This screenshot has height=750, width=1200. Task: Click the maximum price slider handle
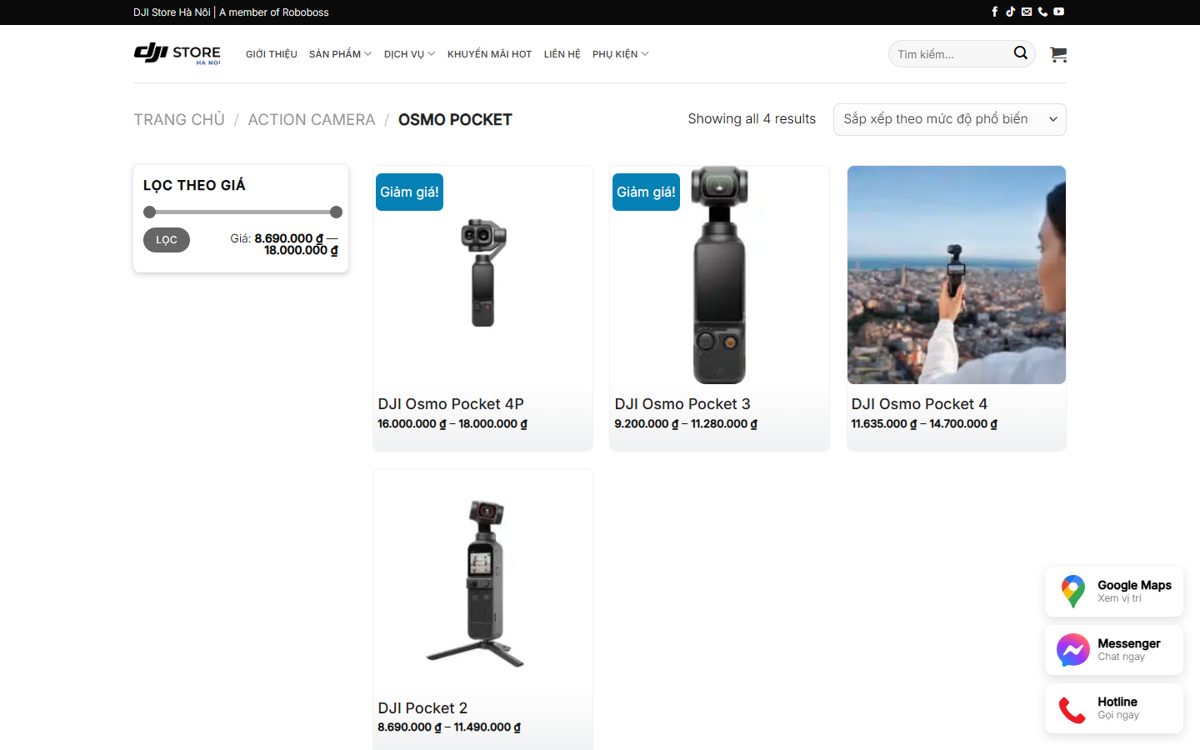click(336, 212)
